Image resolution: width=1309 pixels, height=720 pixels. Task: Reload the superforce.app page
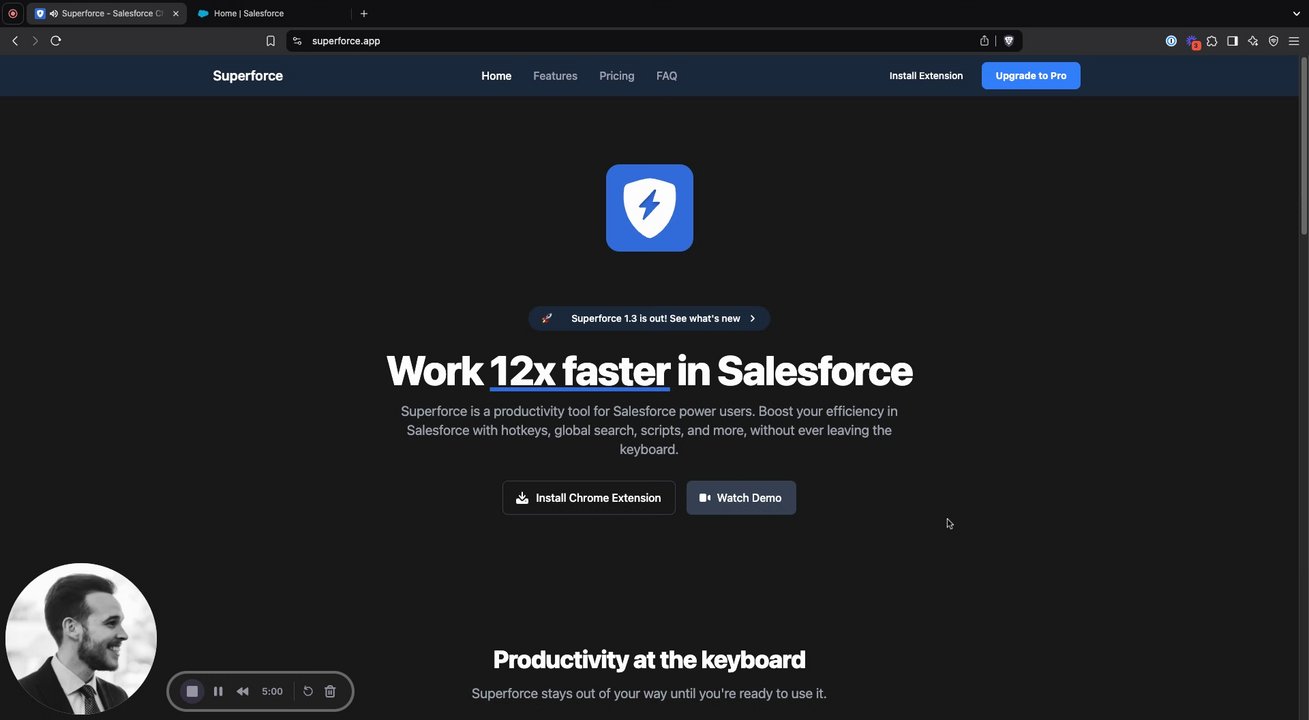56,41
